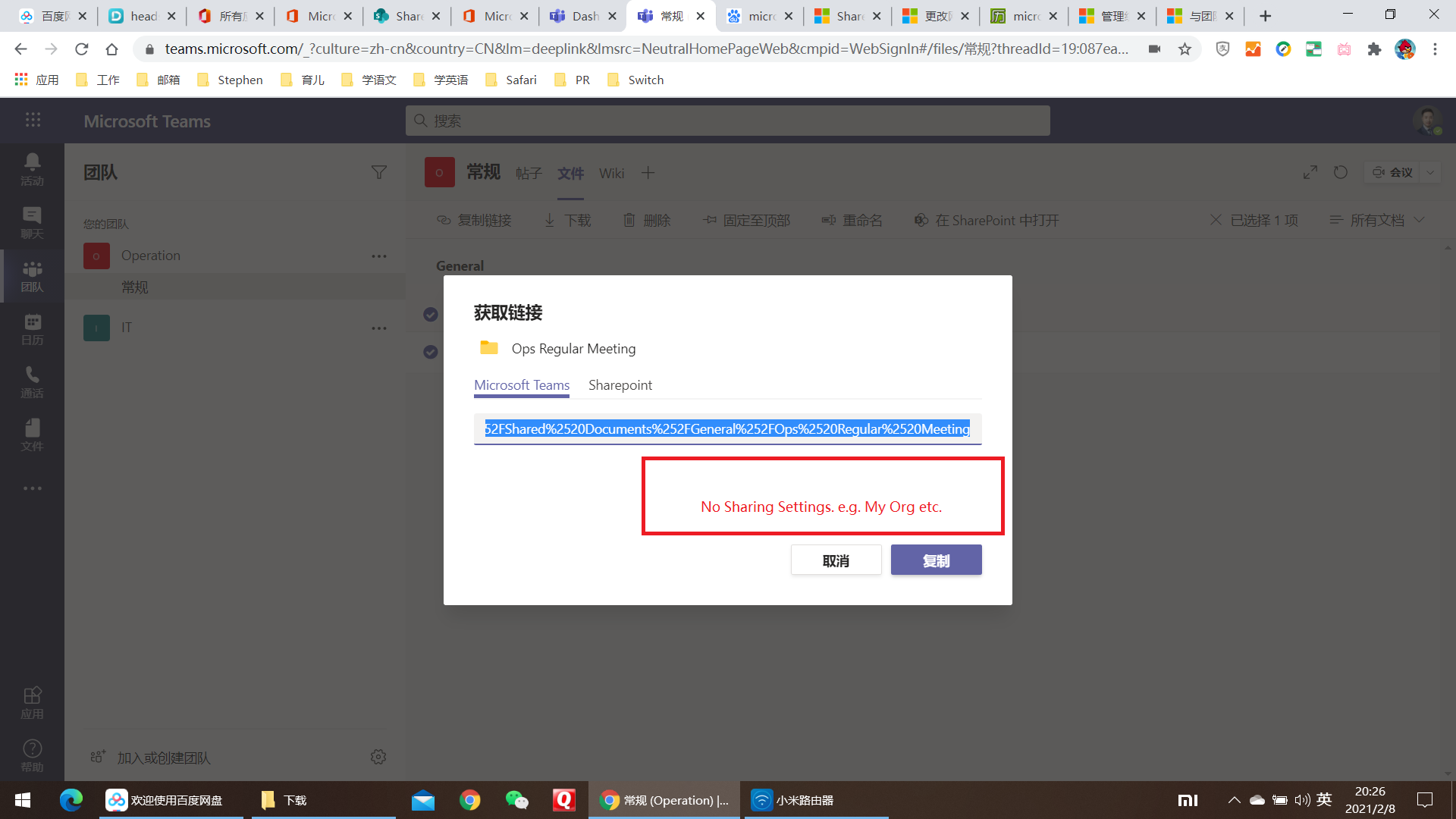Toggle first selected file checkmark
This screenshot has height=819, width=1456.
click(x=431, y=314)
